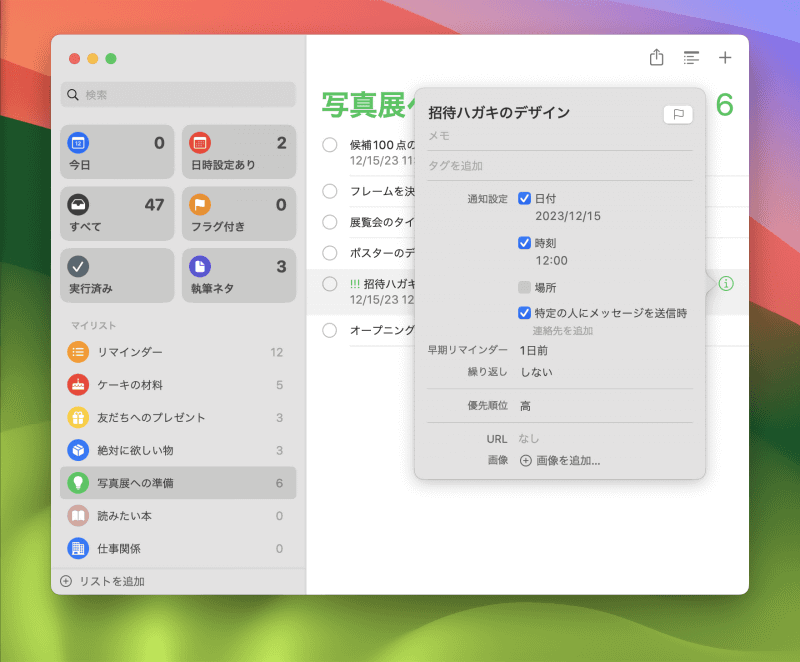Viewport: 800px width, 662px height.
Task: Disable the 時刻 checkbox
Action: click(526, 243)
